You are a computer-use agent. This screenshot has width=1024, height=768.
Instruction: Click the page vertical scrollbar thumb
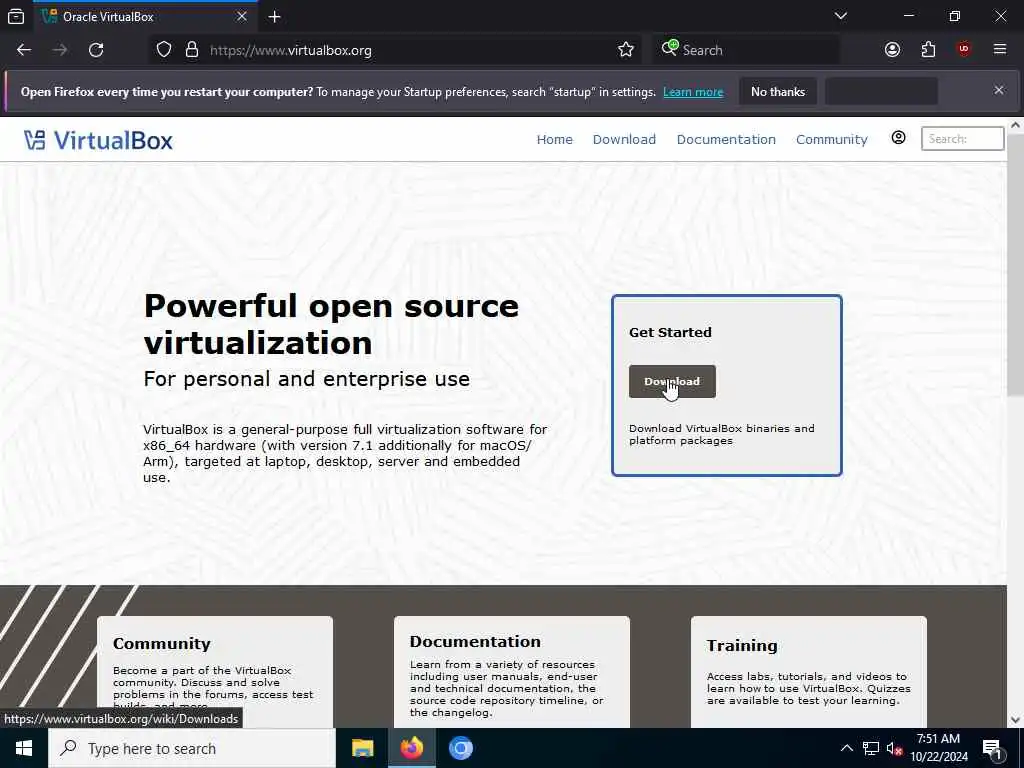tap(1016, 264)
